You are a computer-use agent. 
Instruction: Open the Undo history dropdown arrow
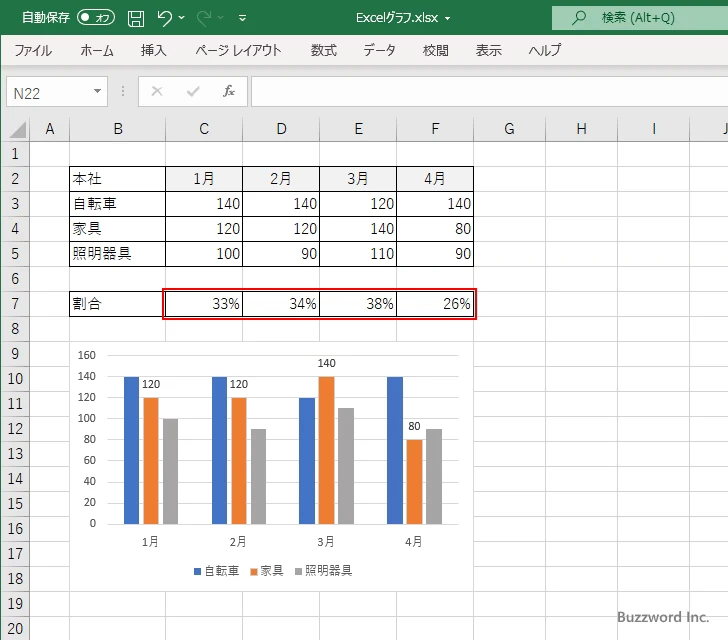tap(182, 18)
